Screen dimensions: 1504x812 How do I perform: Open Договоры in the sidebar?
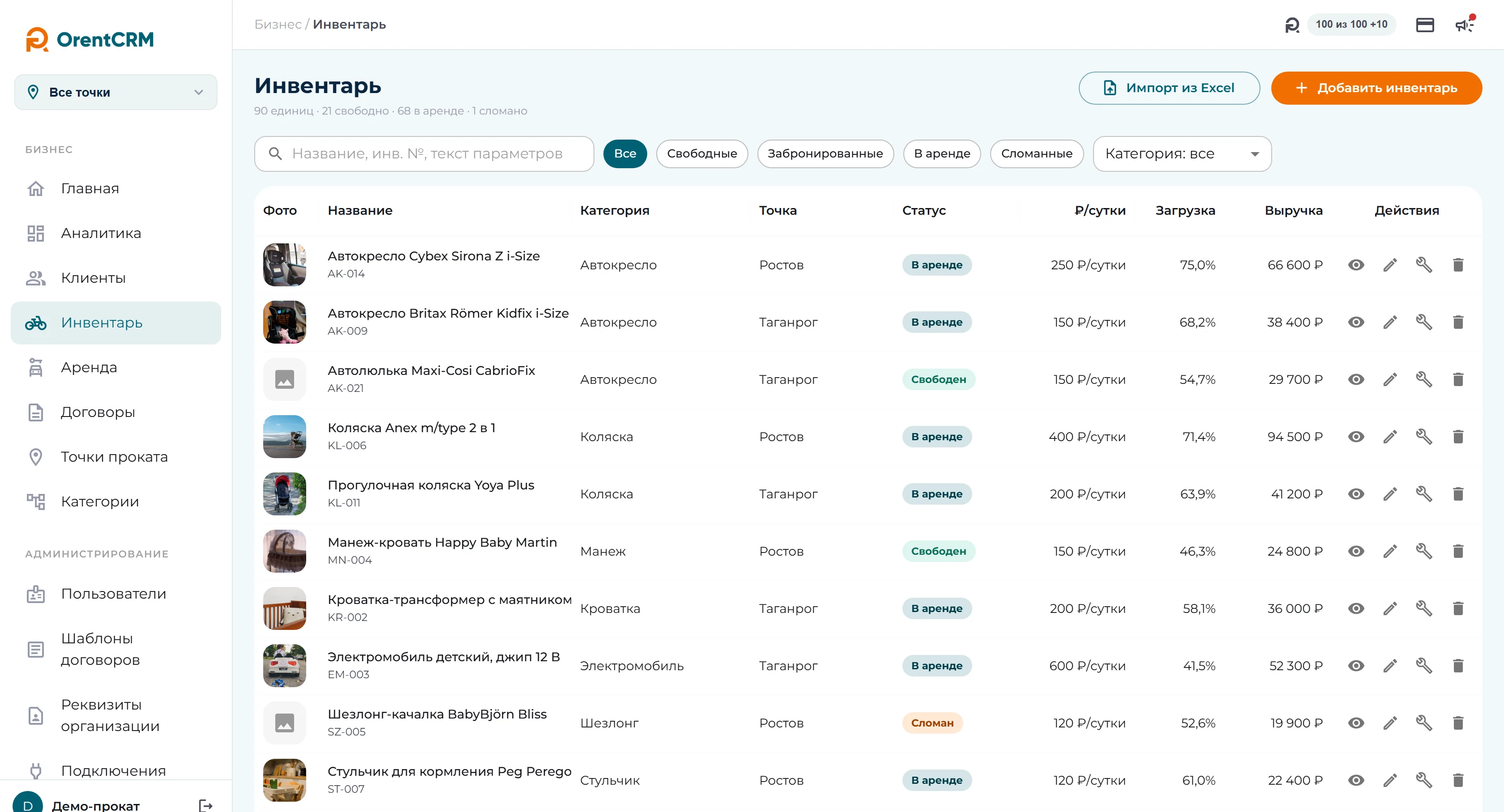pos(115,412)
